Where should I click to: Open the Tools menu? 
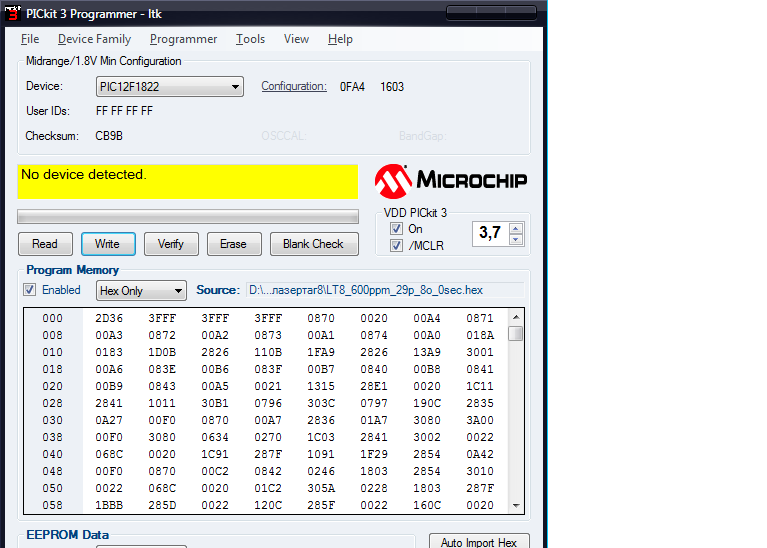[x=250, y=39]
